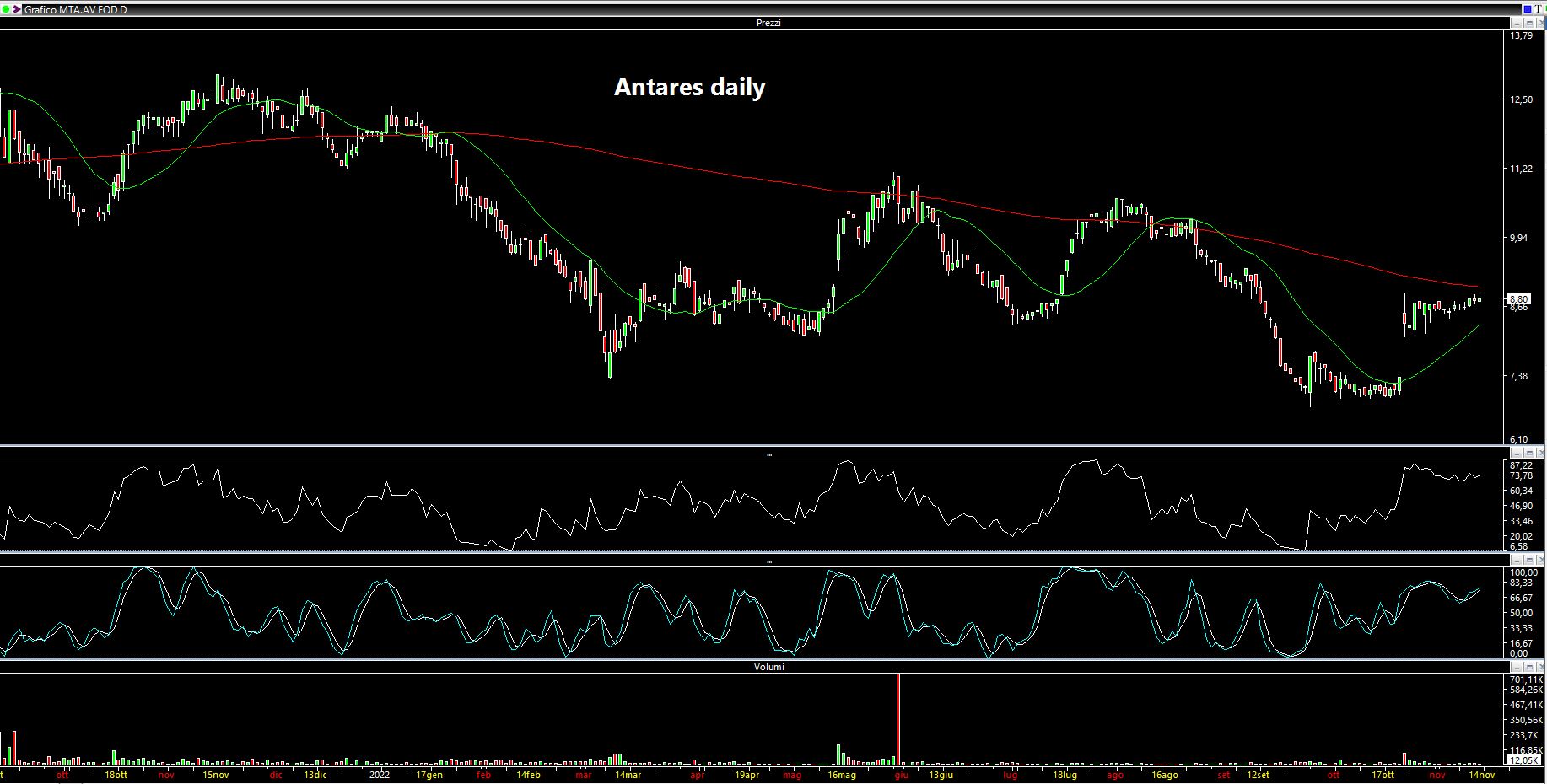Minimize the RSI indicator panel
Image resolution: width=1547 pixels, height=784 pixels.
tap(1517, 453)
